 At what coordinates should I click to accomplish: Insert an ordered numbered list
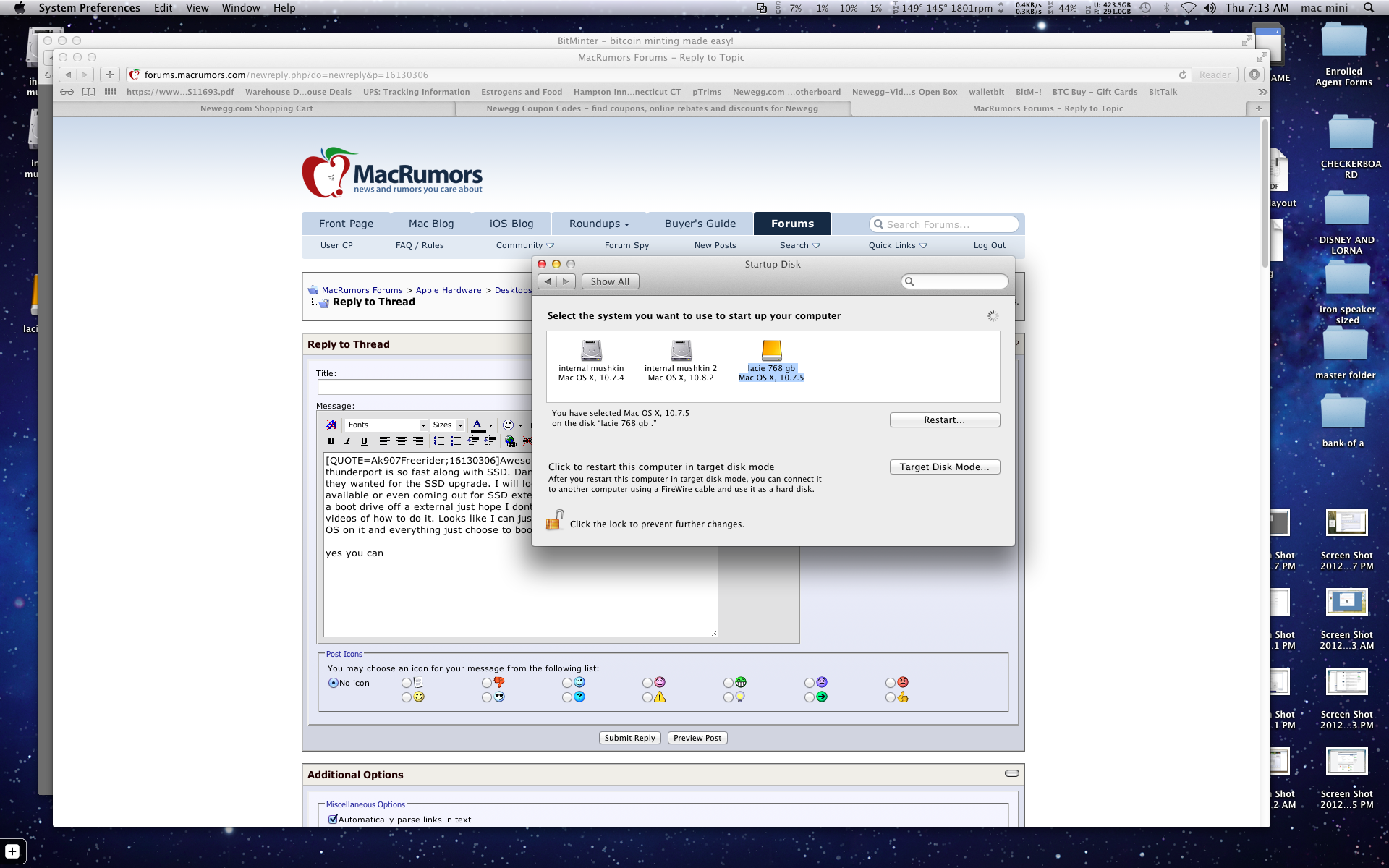click(x=438, y=441)
